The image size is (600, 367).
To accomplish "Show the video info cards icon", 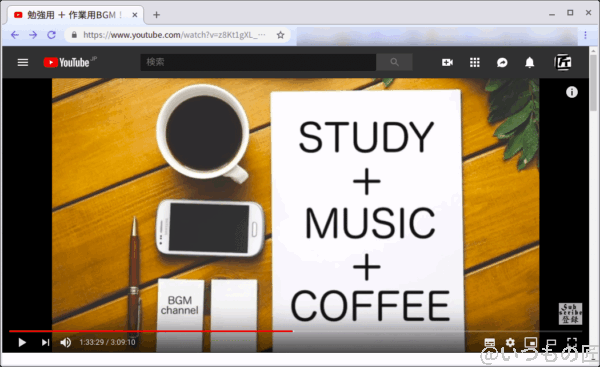I will click(x=572, y=92).
